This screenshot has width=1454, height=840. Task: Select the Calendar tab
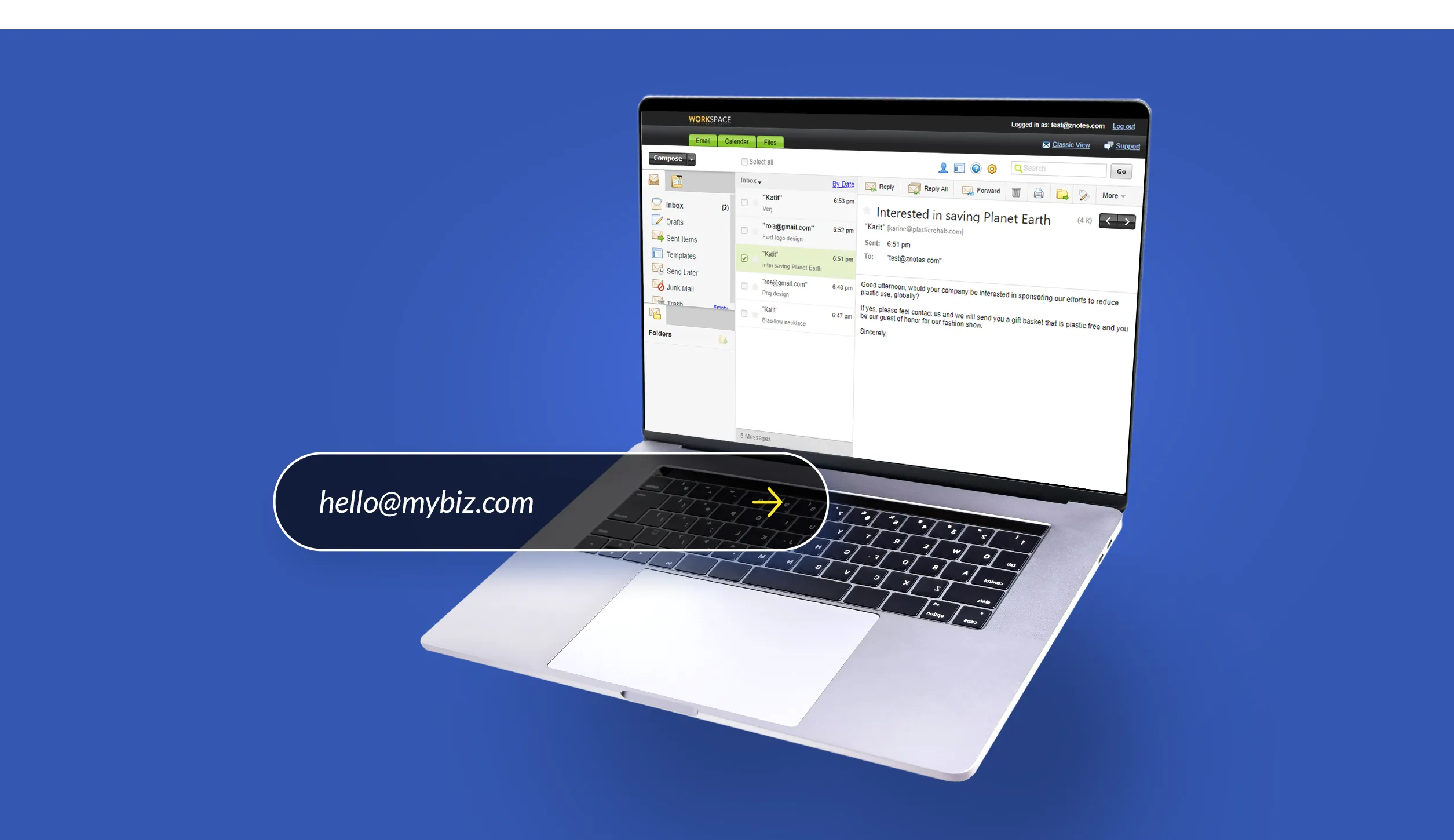(738, 141)
